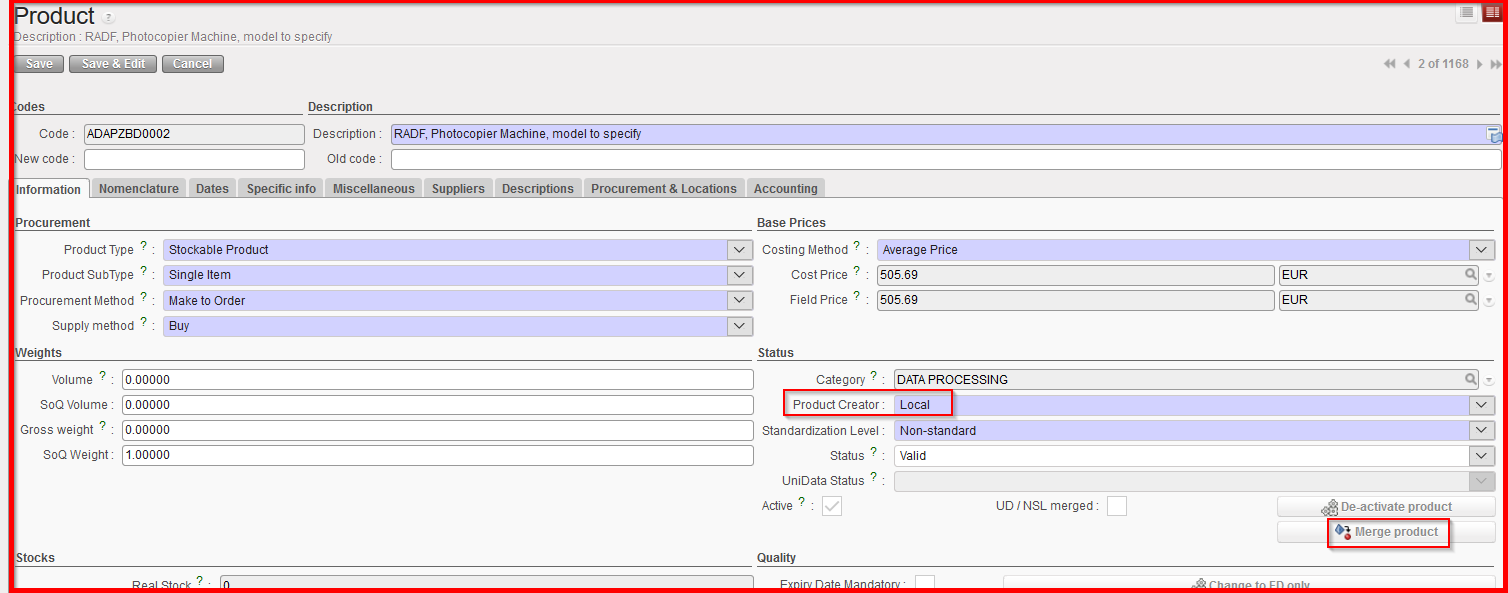This screenshot has width=1508, height=593.
Task: Click the Merge product button
Action: pos(1387,532)
